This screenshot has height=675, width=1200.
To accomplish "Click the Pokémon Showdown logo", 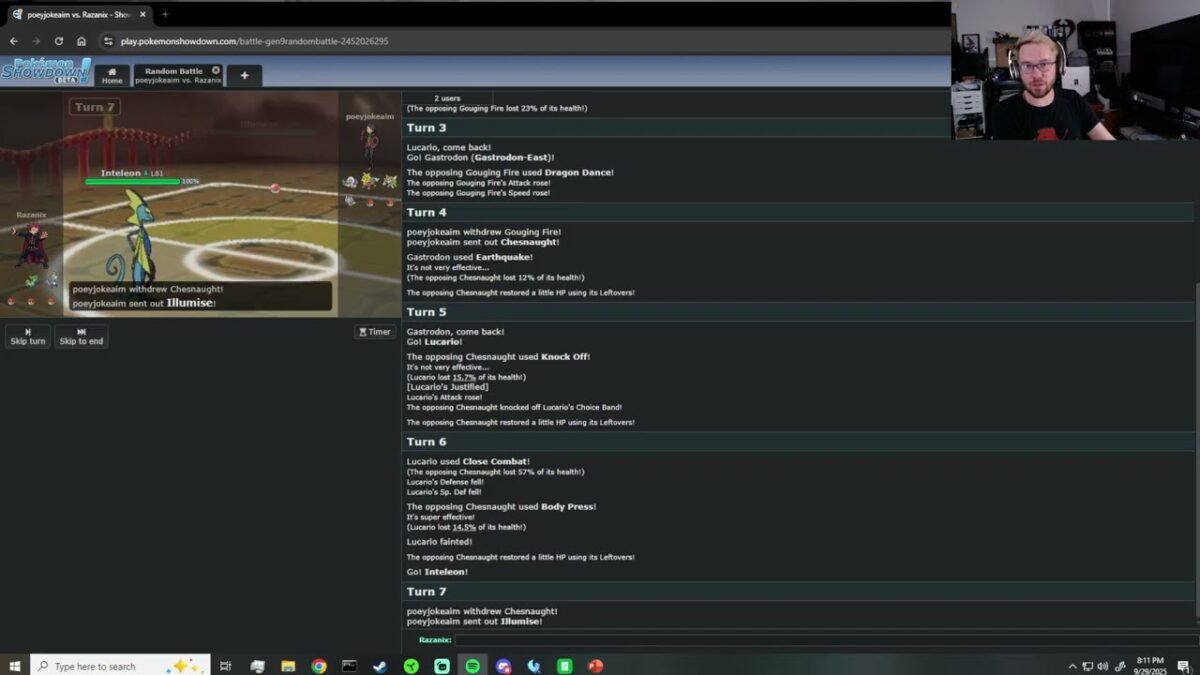I will 46,71.
